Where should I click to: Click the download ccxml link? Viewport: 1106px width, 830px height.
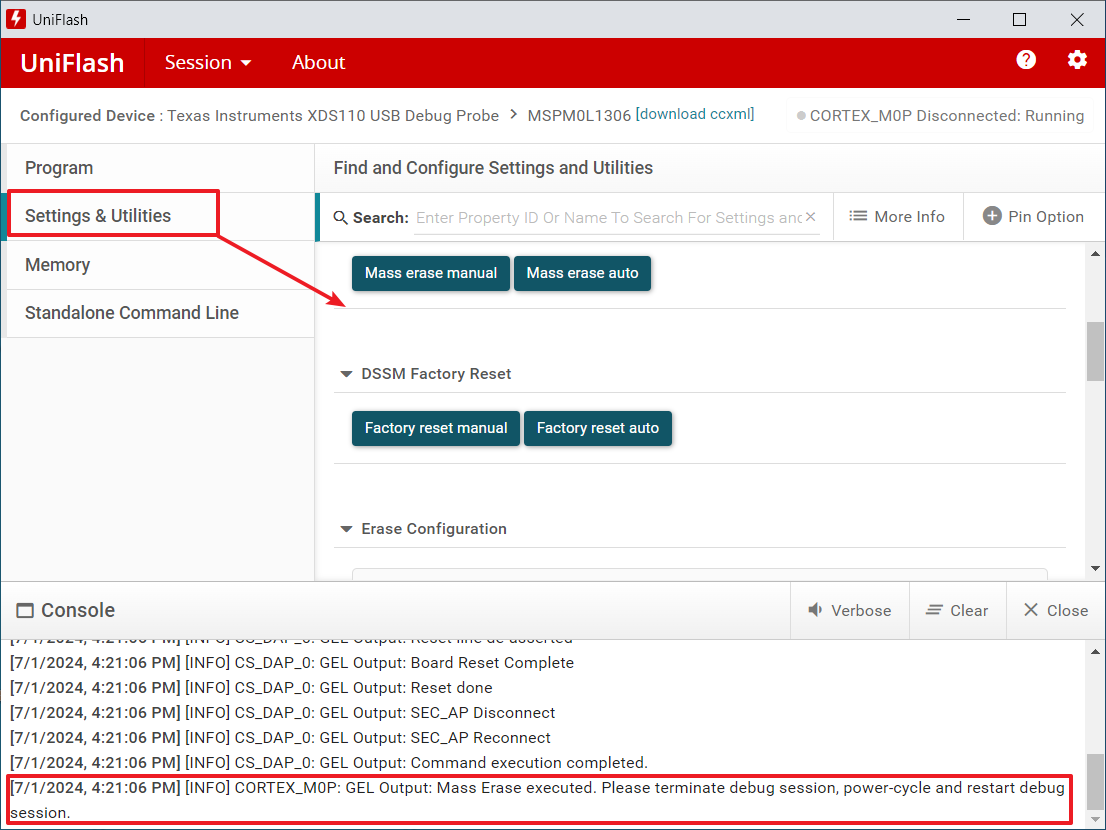[695, 114]
